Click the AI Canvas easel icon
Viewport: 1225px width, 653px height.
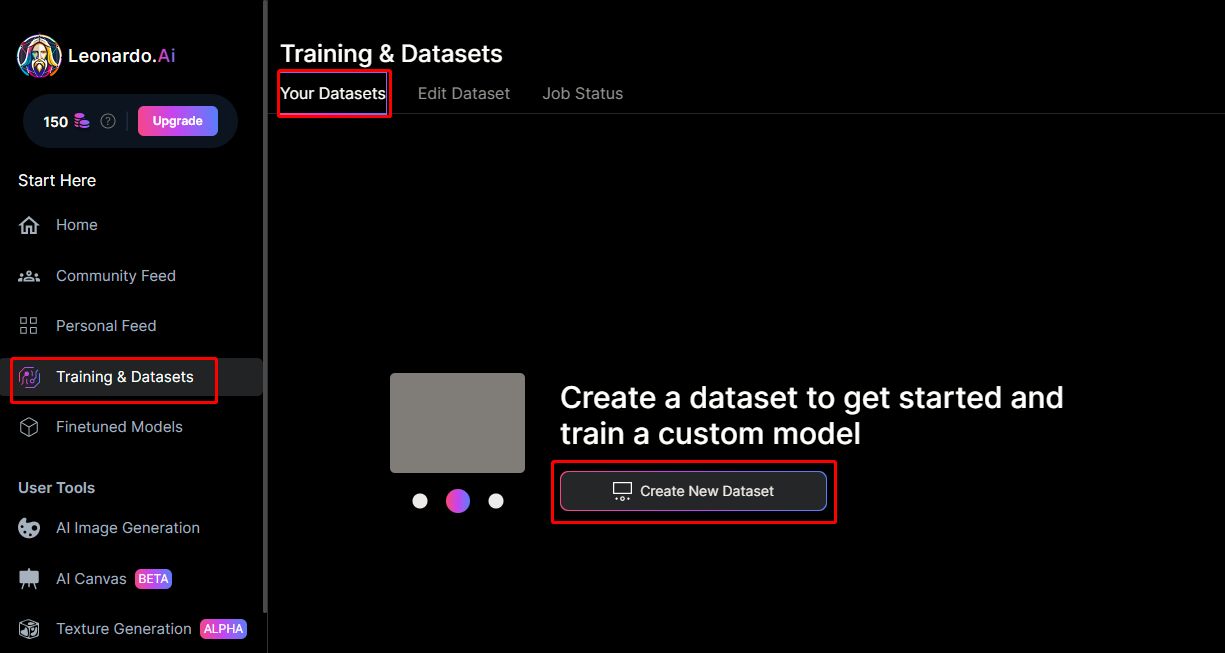coord(29,579)
